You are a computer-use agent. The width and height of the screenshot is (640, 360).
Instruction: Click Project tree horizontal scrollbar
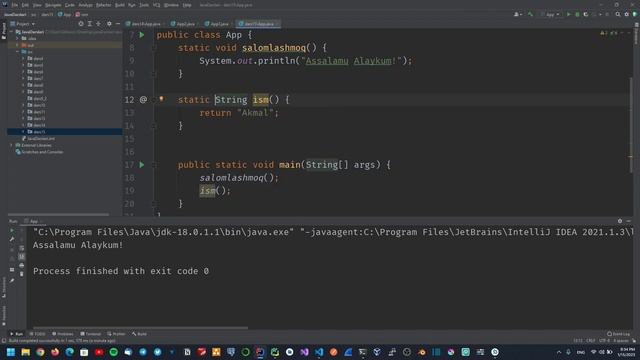[x=58, y=215]
